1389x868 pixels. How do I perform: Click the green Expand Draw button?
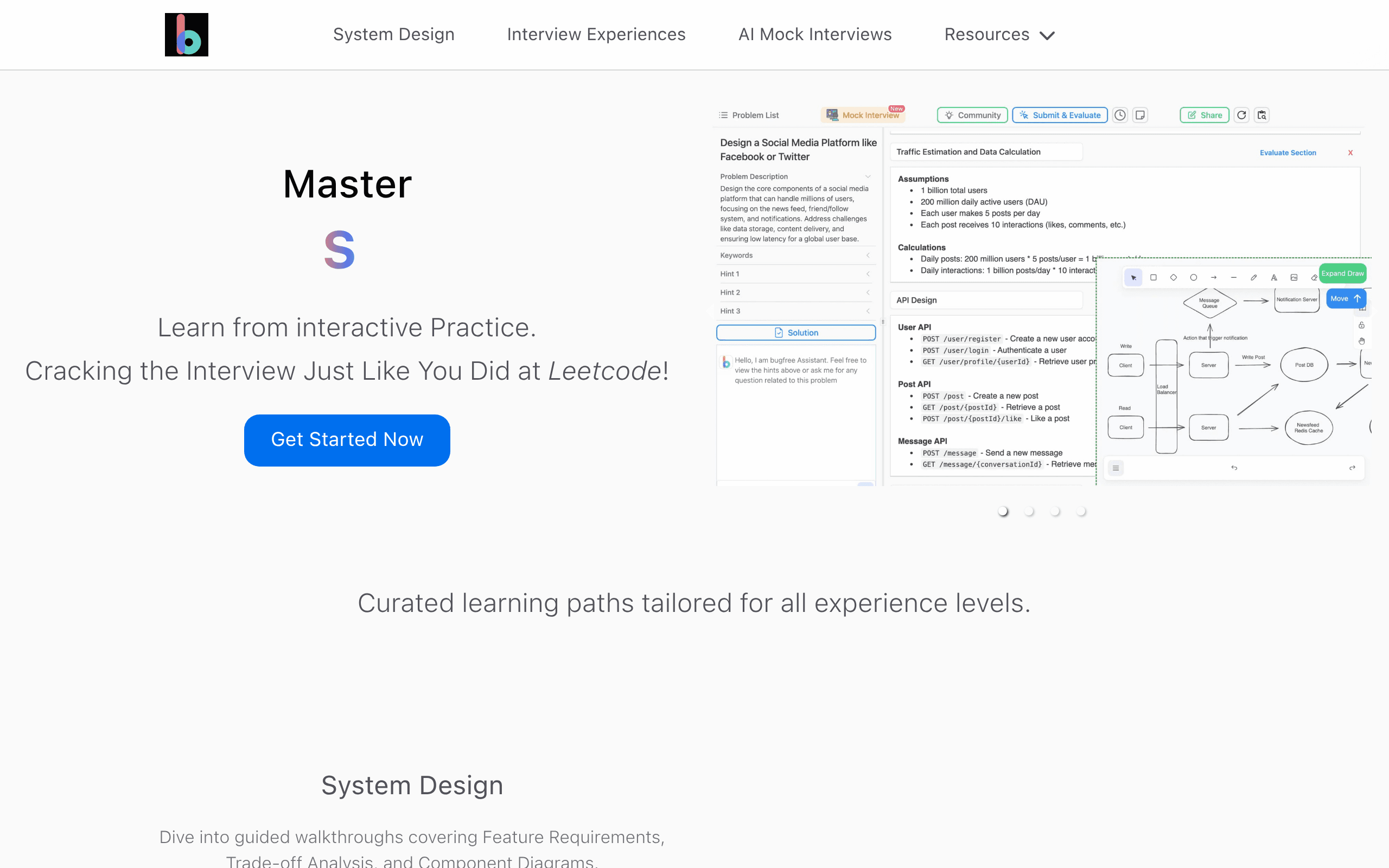(x=1342, y=273)
